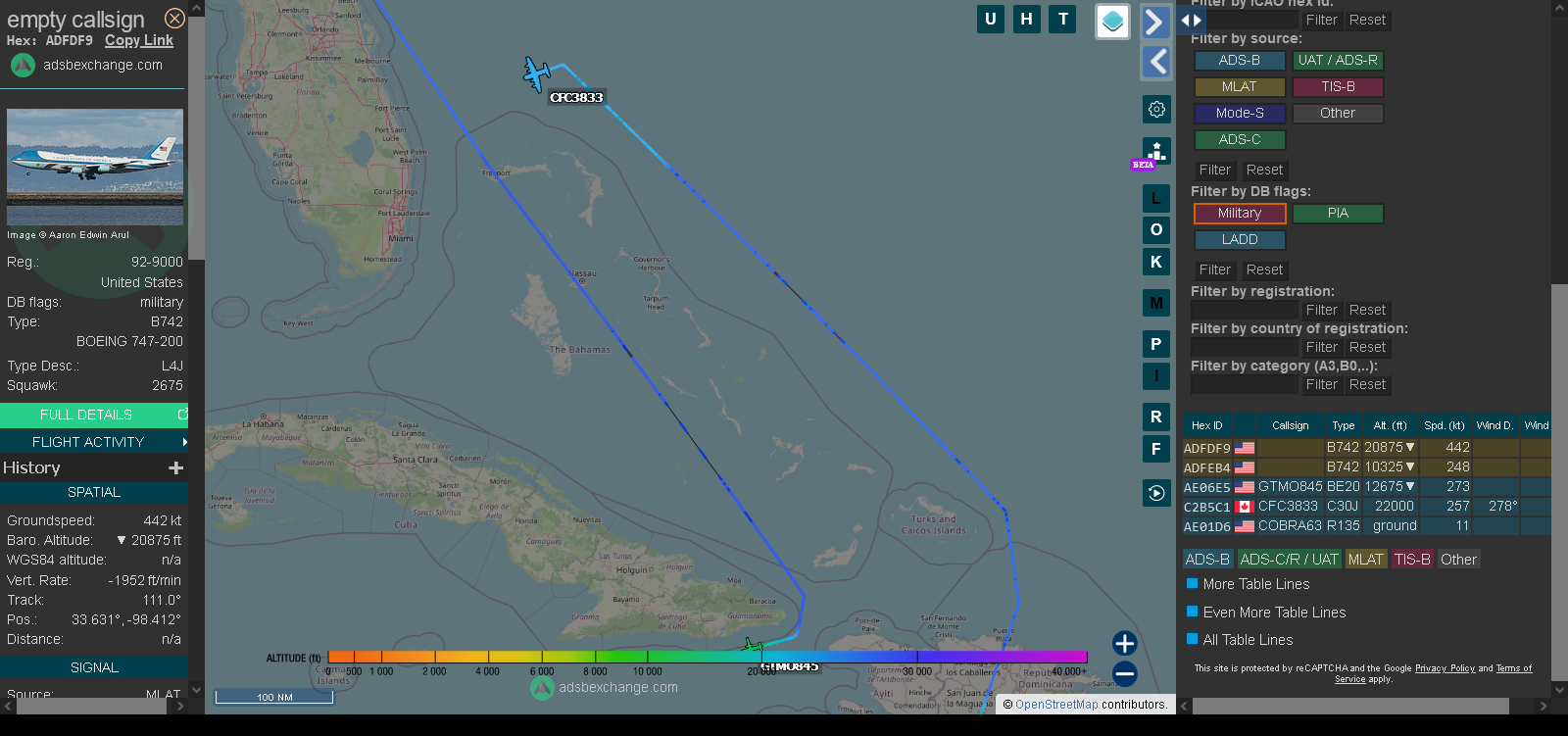
Task: Click the altitude color legend bar
Action: tap(708, 657)
